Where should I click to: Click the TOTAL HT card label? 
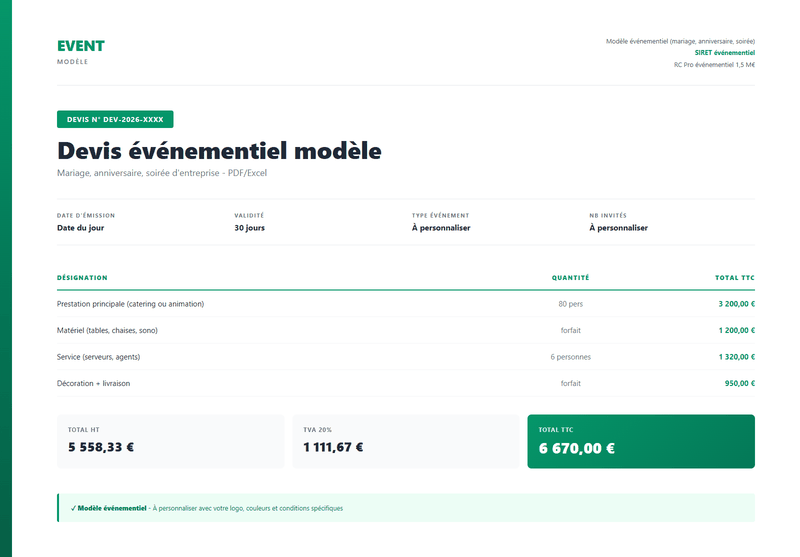click(84, 430)
